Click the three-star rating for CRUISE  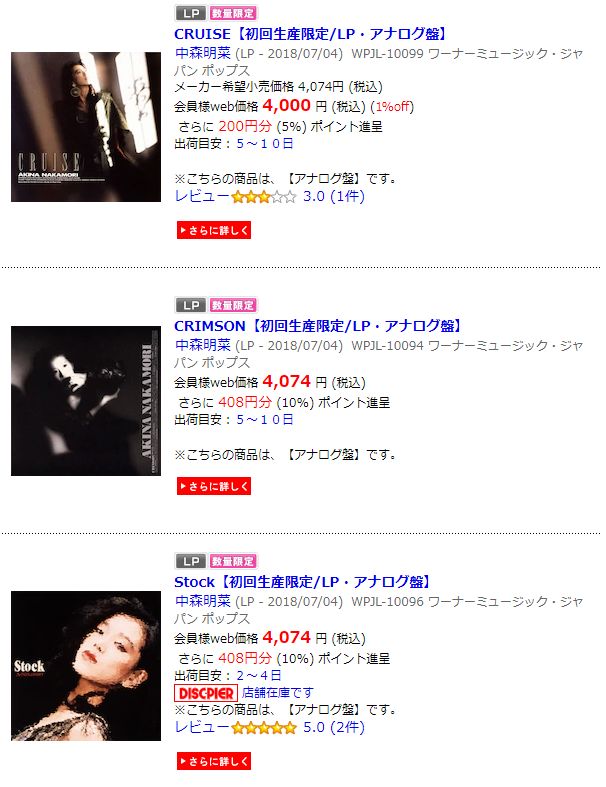point(264,197)
